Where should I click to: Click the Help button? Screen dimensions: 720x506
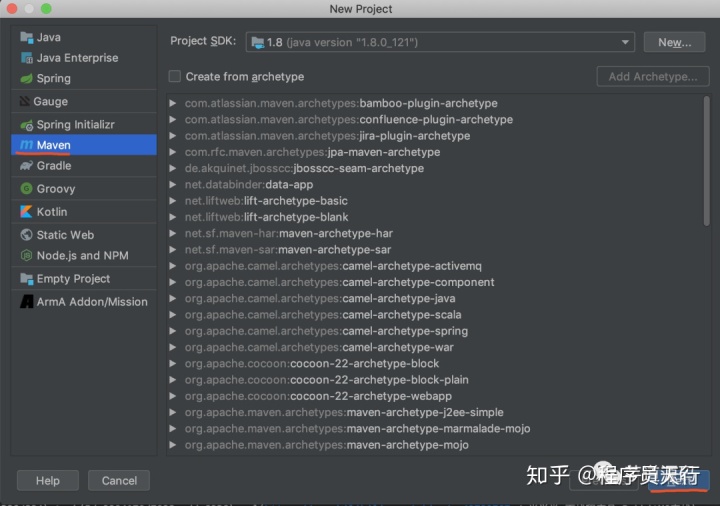tap(48, 481)
